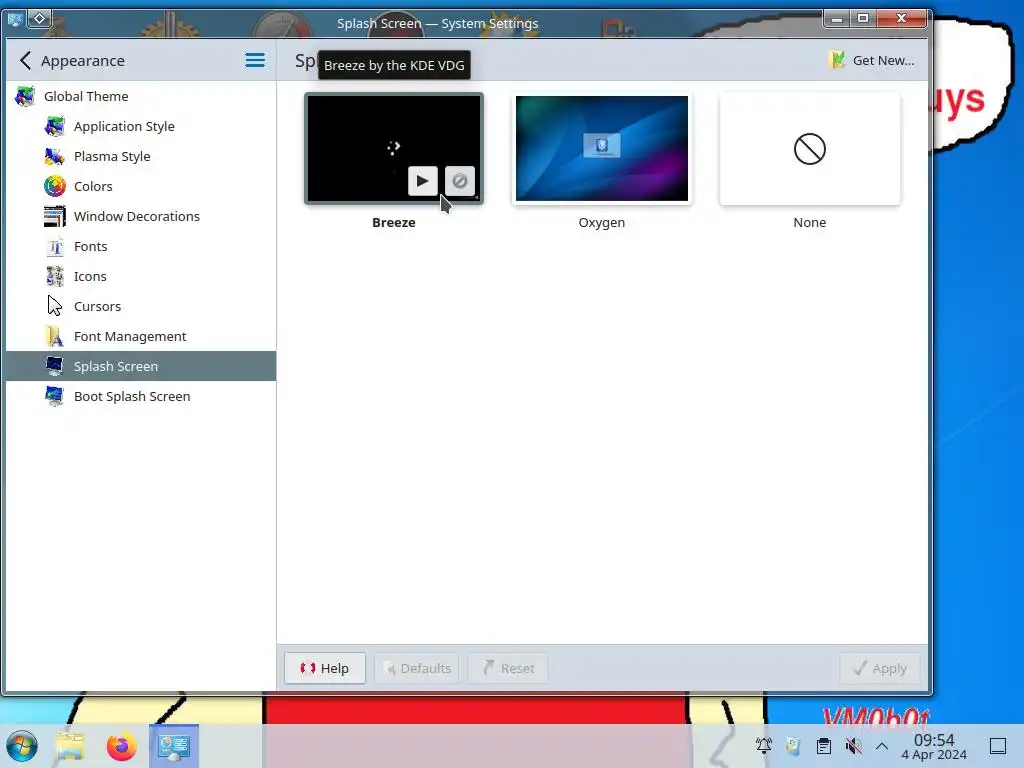Open Boot Splash Screen settings
Viewport: 1024px width, 768px height.
(x=141, y=396)
